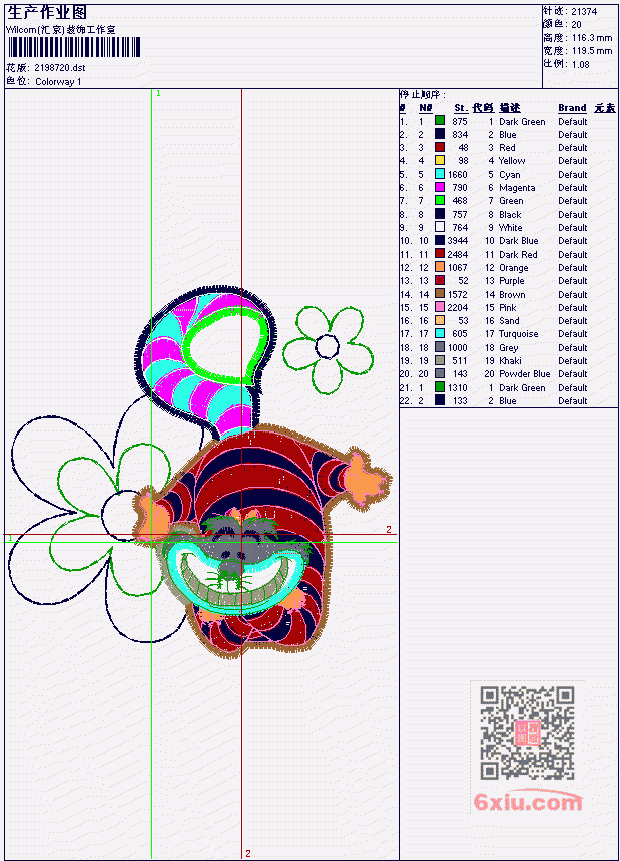Select the Dark Green swatch beside 1310 stitches
The image size is (620, 861).
coord(440,387)
